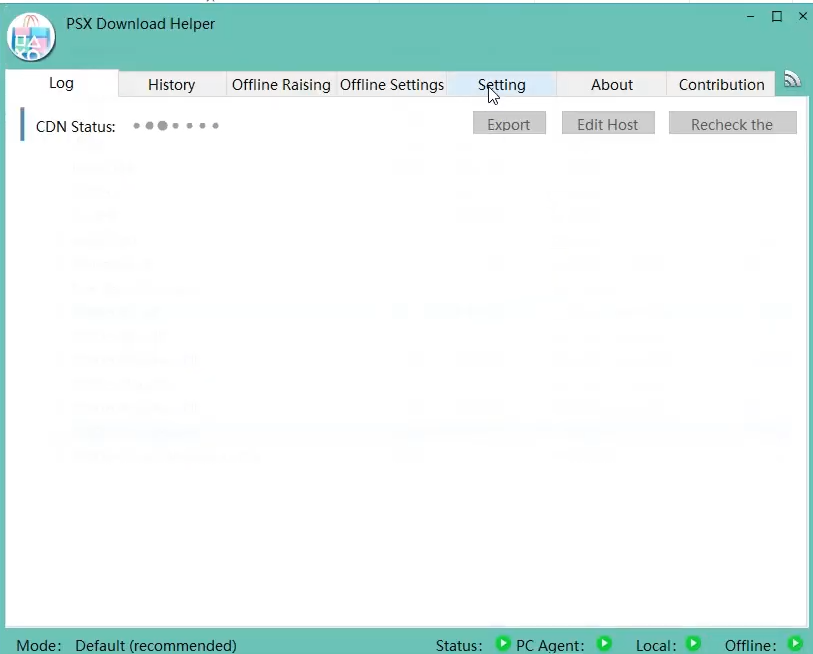Click the PSX Download Helper title text
813x654 pixels.
(x=141, y=24)
